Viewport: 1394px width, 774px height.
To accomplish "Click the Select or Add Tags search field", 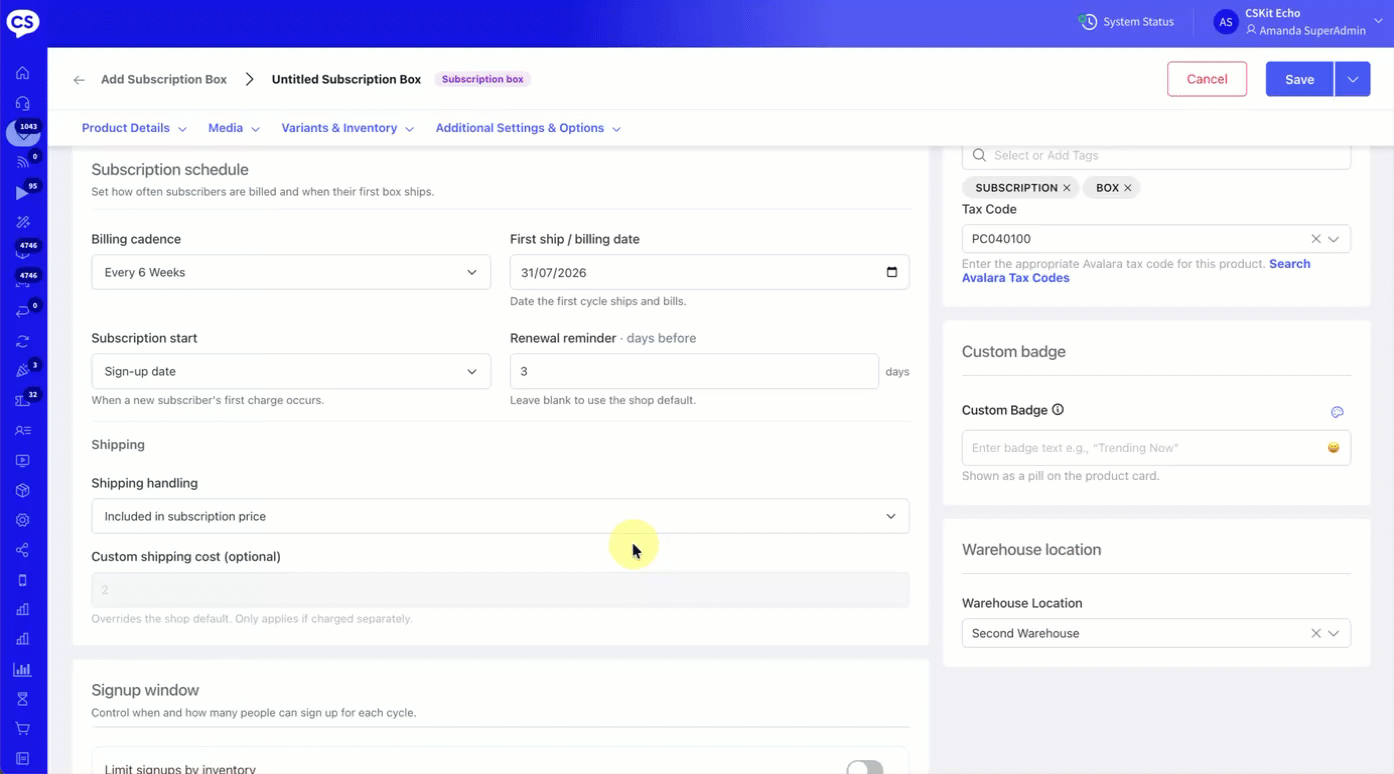I will [x=1156, y=156].
